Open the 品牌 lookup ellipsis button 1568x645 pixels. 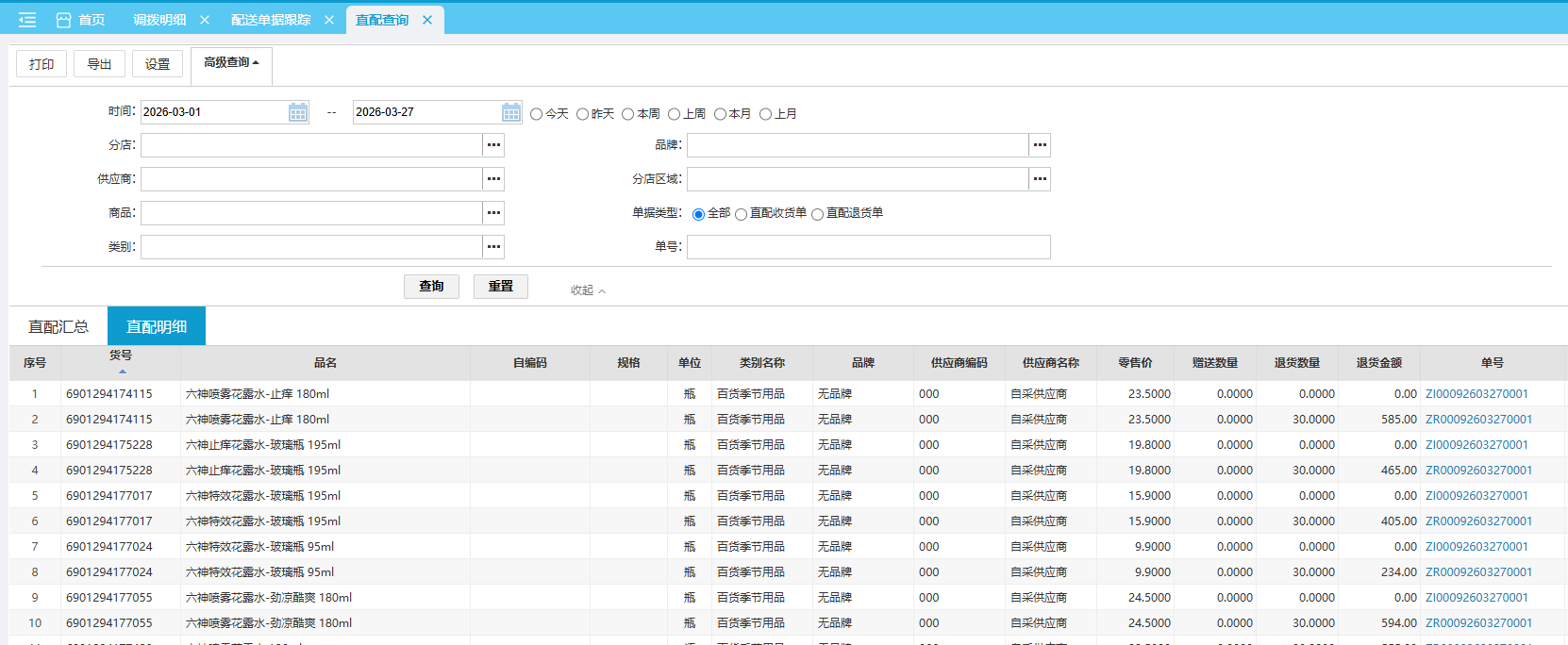tap(1040, 145)
